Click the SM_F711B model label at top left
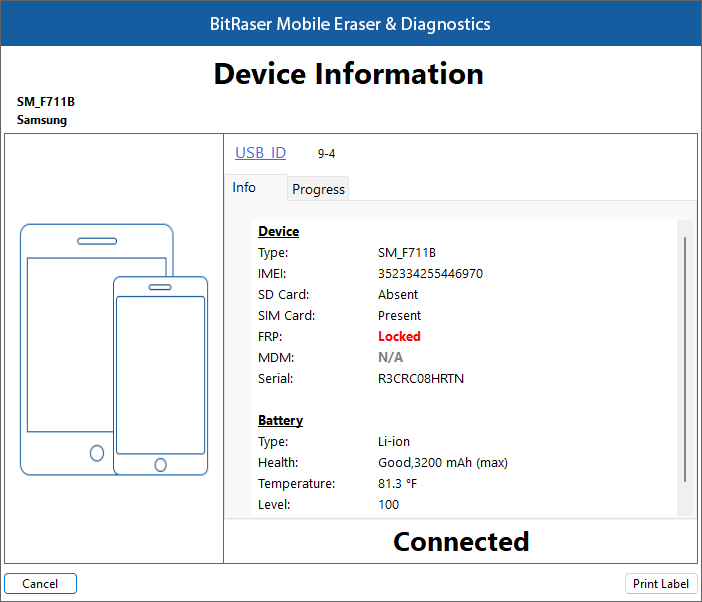 [46, 102]
